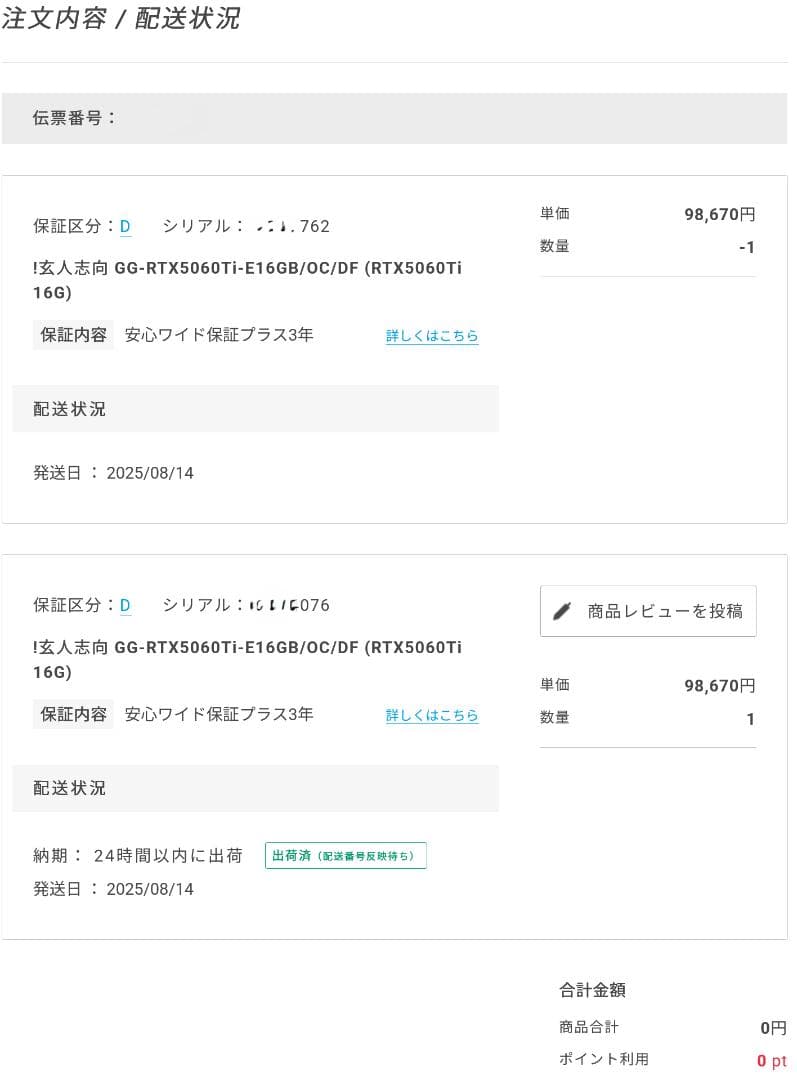Viewport: 797px width, 1080px height.
Task: Click the first item's 配送状況 section header
Action: tap(69, 408)
